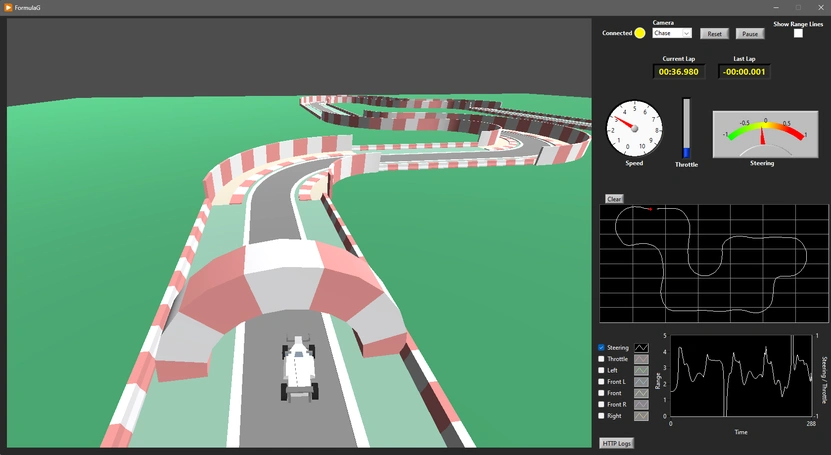Click the Front L line style icon
The image size is (831, 455).
click(641, 382)
